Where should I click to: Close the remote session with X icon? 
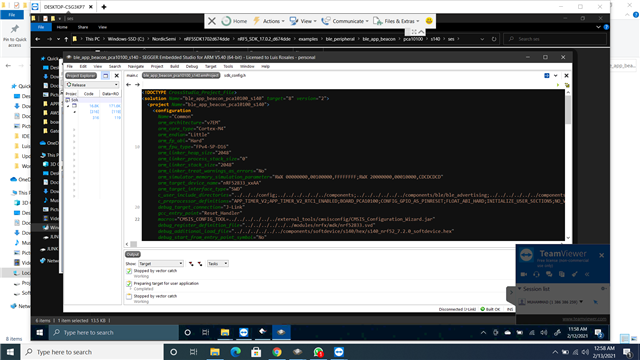(x=212, y=21)
